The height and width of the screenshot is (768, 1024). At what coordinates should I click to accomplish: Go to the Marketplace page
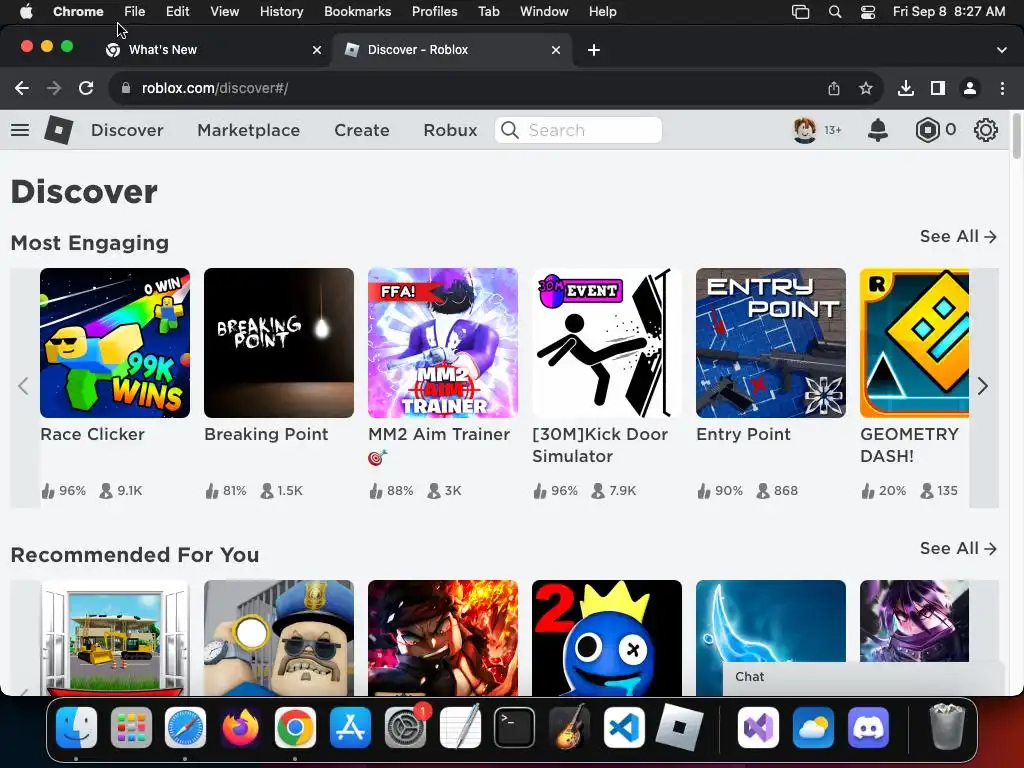pyautogui.click(x=249, y=130)
